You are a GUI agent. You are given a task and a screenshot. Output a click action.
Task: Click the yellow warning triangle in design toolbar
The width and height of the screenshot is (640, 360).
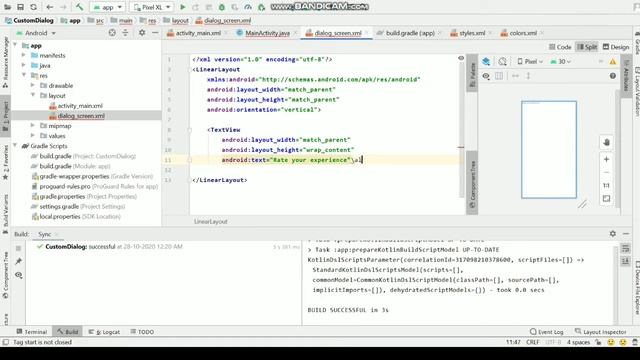pos(613,62)
